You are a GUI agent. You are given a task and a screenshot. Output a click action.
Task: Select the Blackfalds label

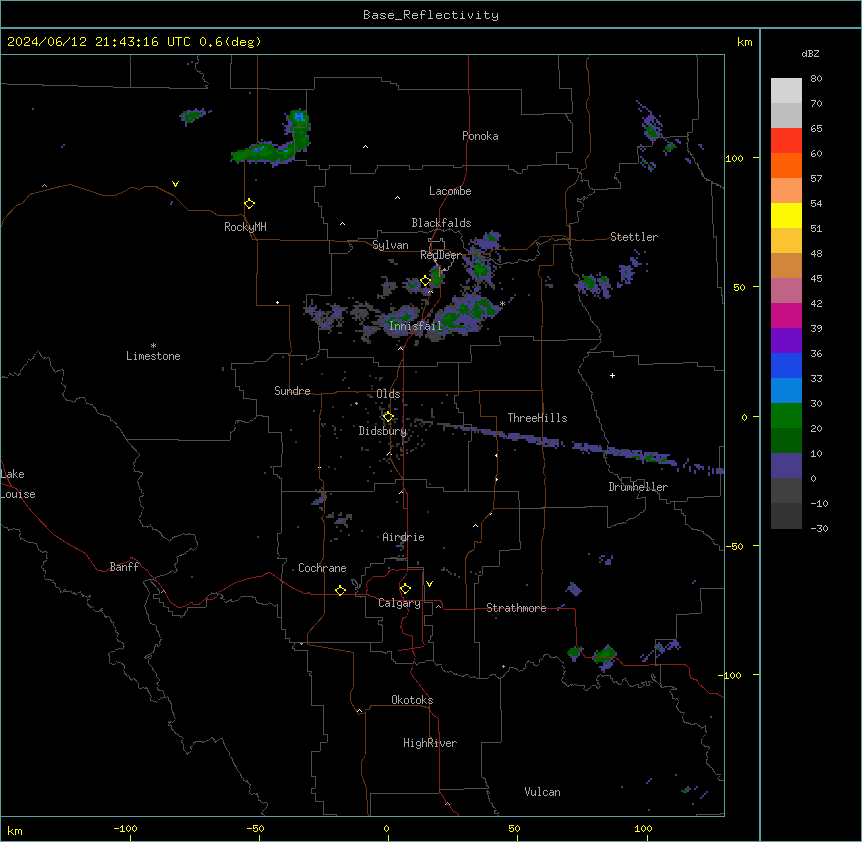[x=441, y=223]
